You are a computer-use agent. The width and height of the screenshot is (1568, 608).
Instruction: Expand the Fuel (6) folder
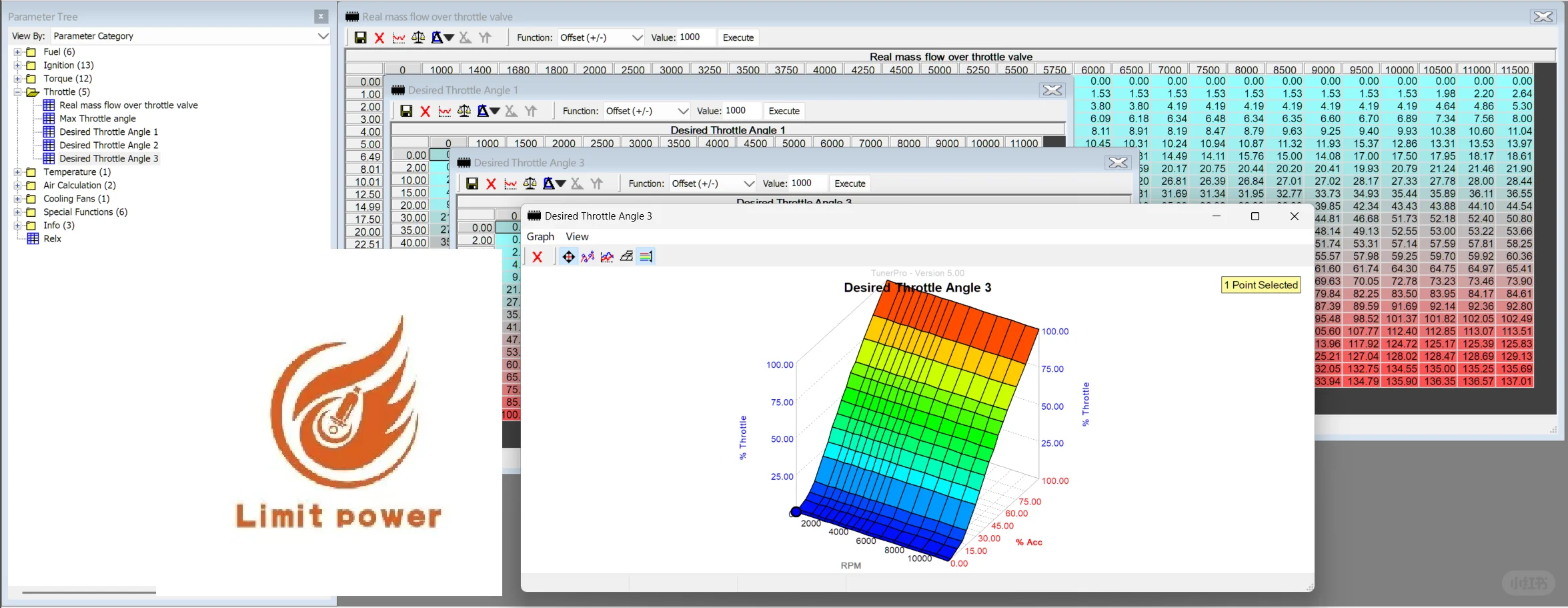[18, 52]
